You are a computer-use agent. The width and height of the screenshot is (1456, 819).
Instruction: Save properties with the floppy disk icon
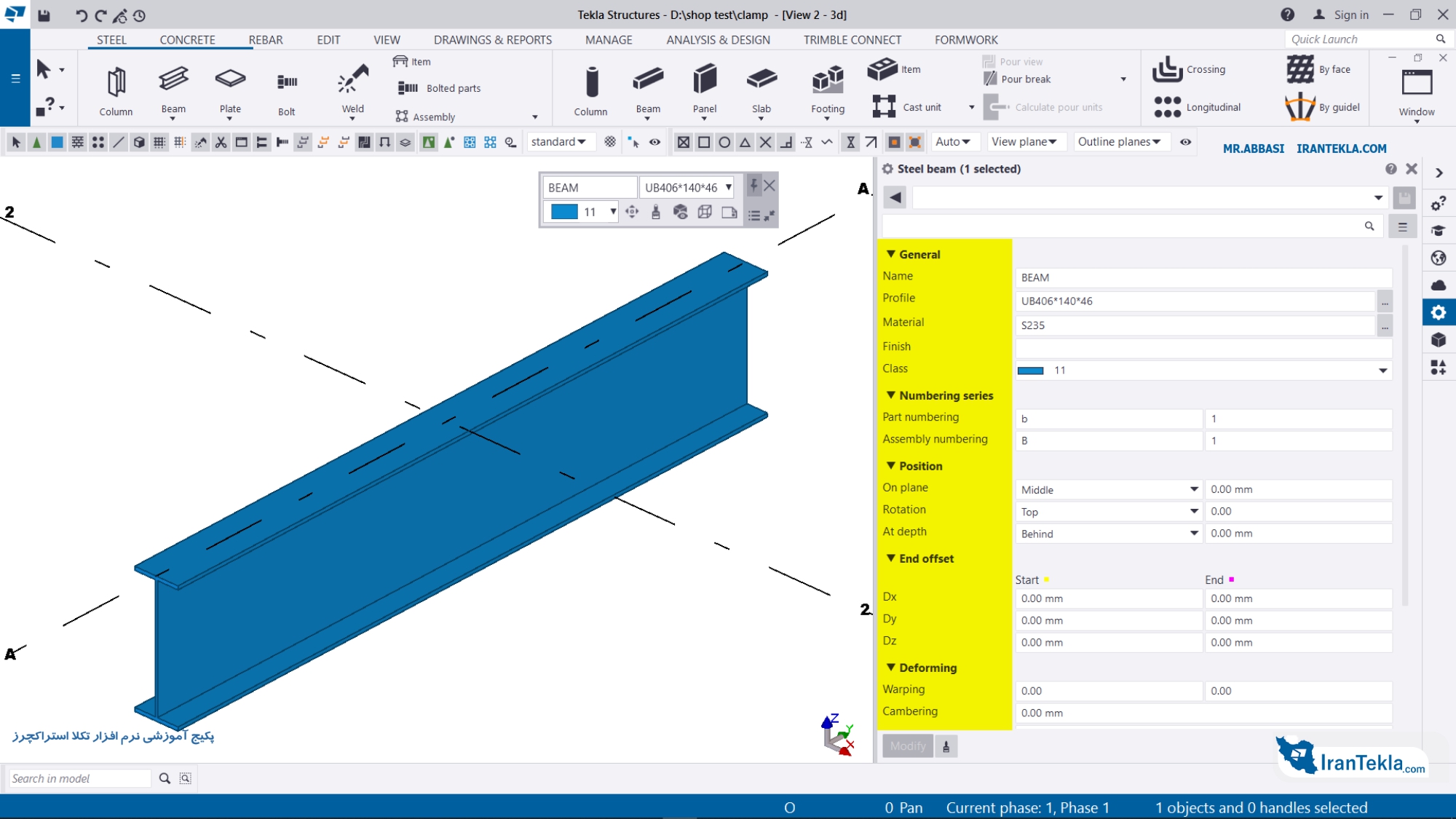tap(1404, 197)
